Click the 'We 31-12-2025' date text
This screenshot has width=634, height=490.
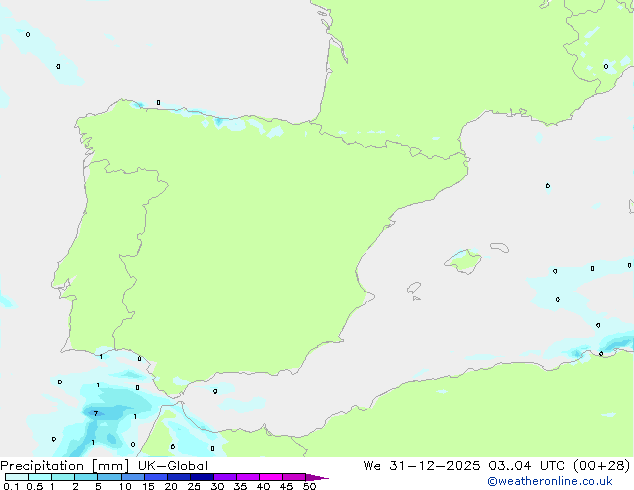click(x=422, y=466)
